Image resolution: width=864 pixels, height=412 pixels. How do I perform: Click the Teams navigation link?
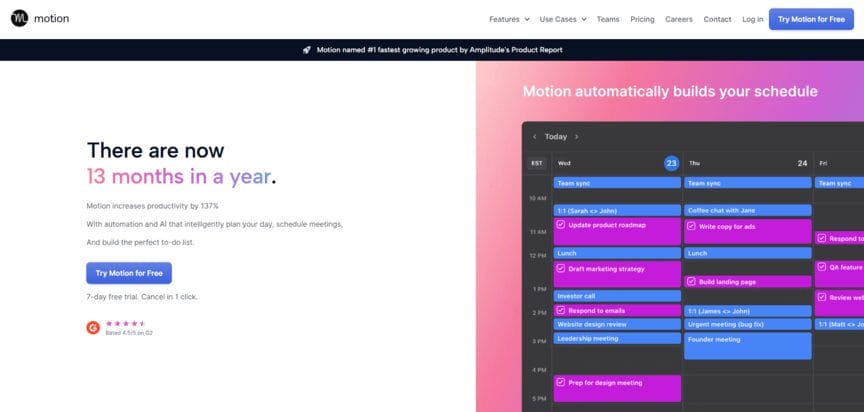tap(608, 19)
